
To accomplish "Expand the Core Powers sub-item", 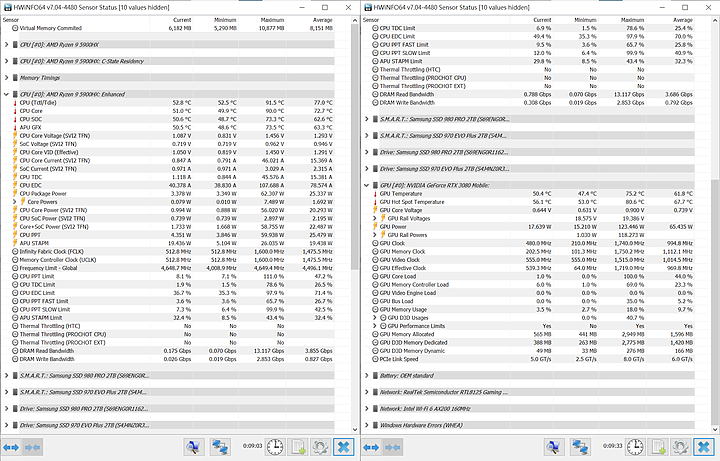I will coord(14,202).
